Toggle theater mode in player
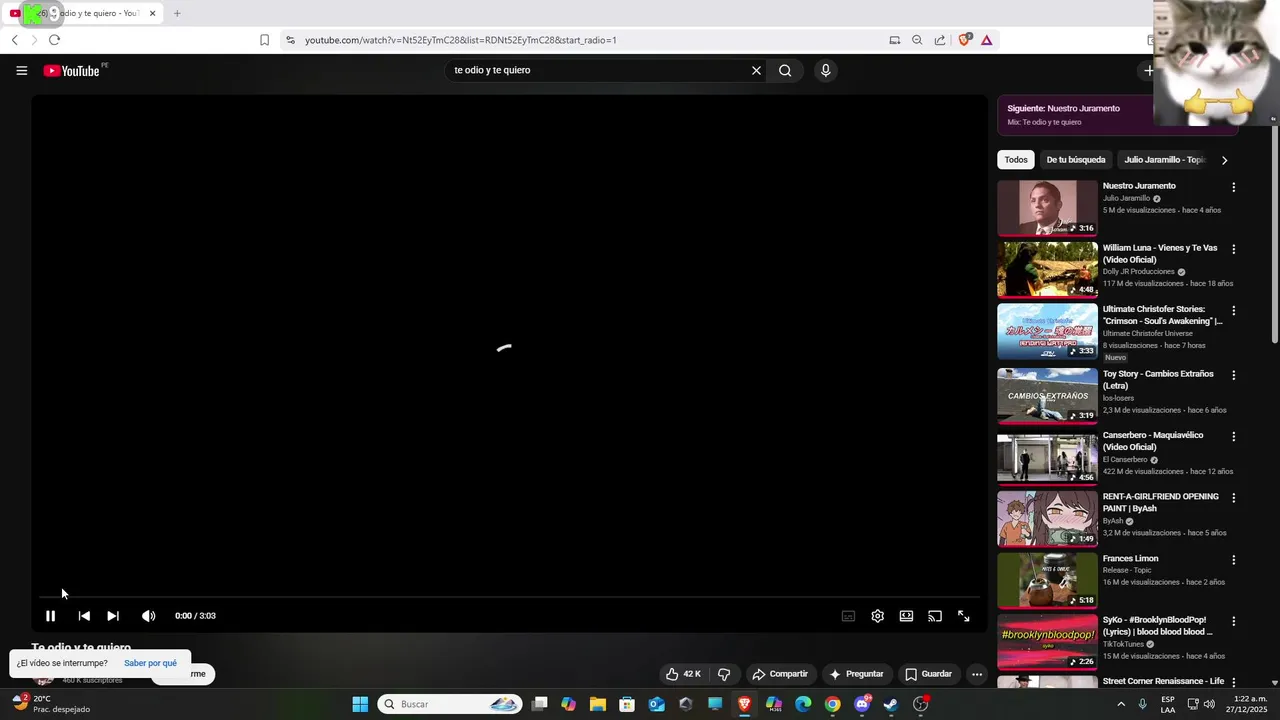This screenshot has height=720, width=1280. point(906,616)
